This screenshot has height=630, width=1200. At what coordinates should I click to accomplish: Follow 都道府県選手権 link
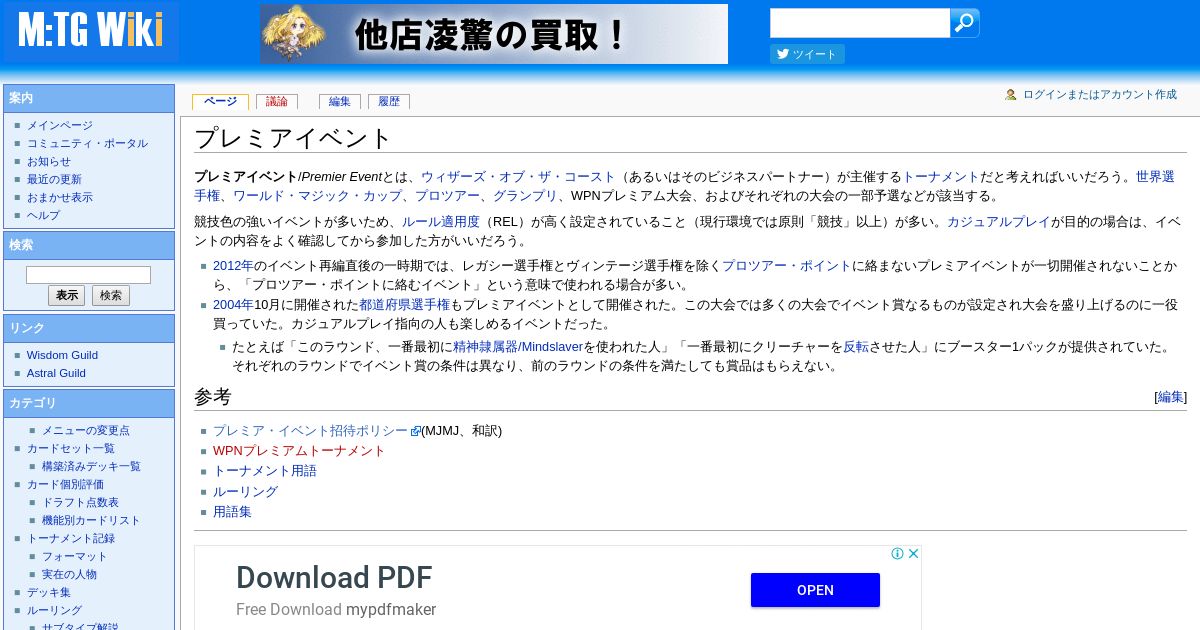pyautogui.click(x=404, y=304)
